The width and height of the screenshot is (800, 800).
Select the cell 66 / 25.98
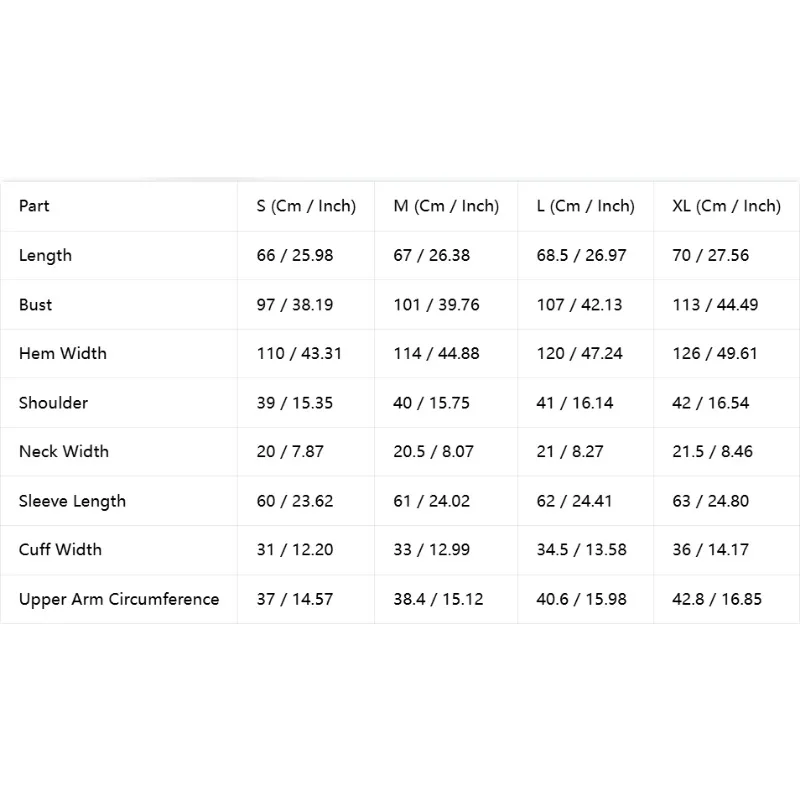(295, 255)
